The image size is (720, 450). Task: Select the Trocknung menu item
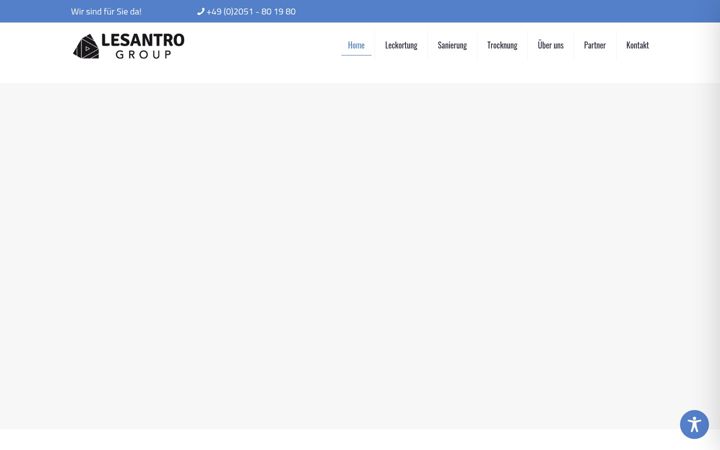502,45
